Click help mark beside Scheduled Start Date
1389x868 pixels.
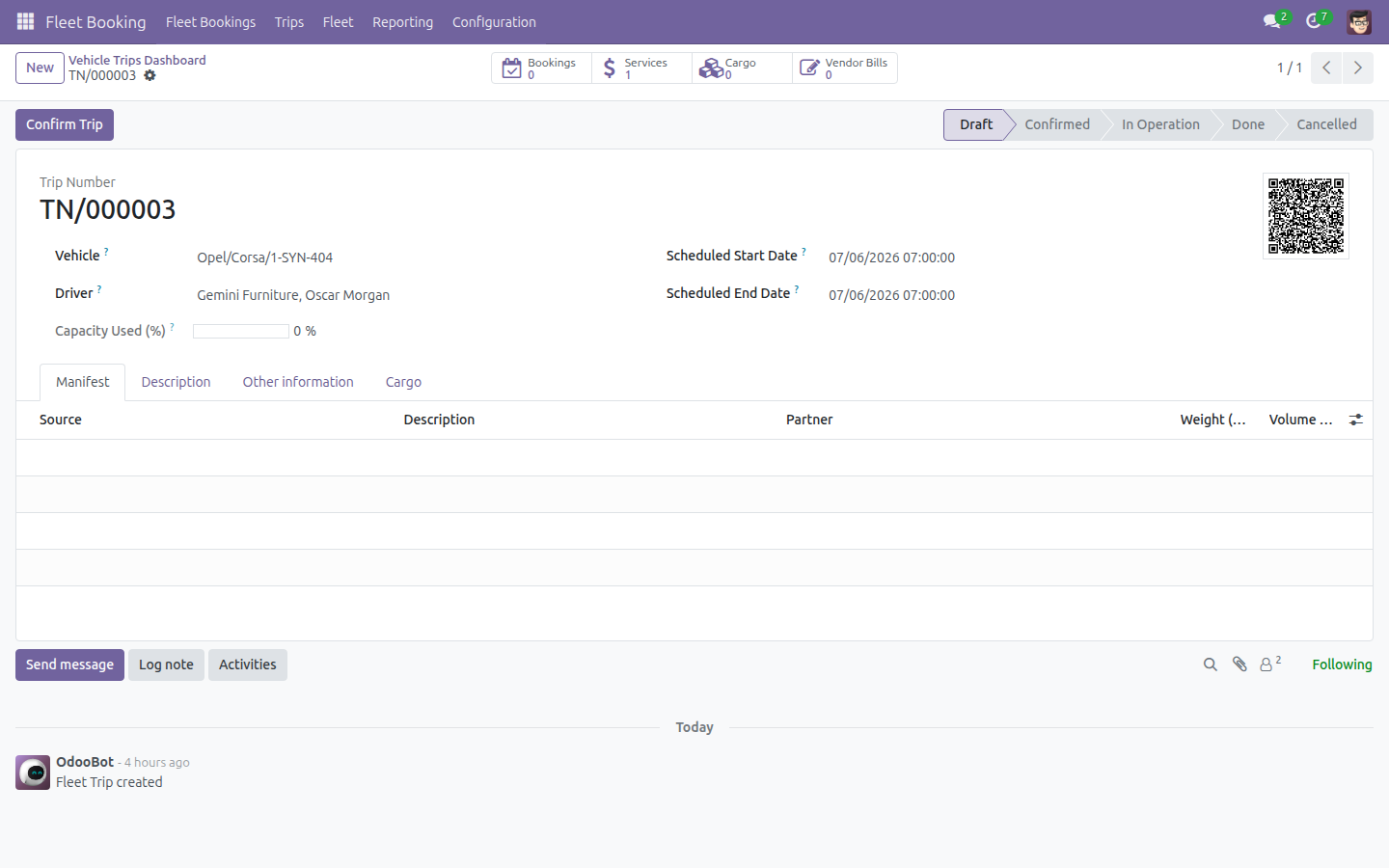click(x=803, y=252)
